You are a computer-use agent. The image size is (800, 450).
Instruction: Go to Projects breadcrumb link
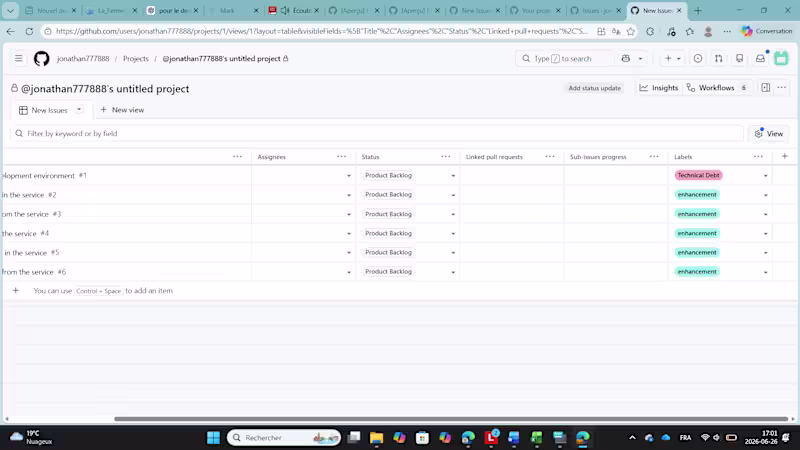[x=136, y=59]
